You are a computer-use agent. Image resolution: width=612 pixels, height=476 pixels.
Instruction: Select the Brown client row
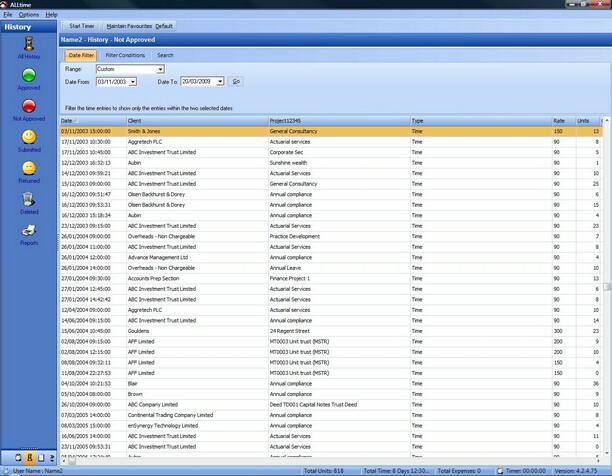(331, 394)
